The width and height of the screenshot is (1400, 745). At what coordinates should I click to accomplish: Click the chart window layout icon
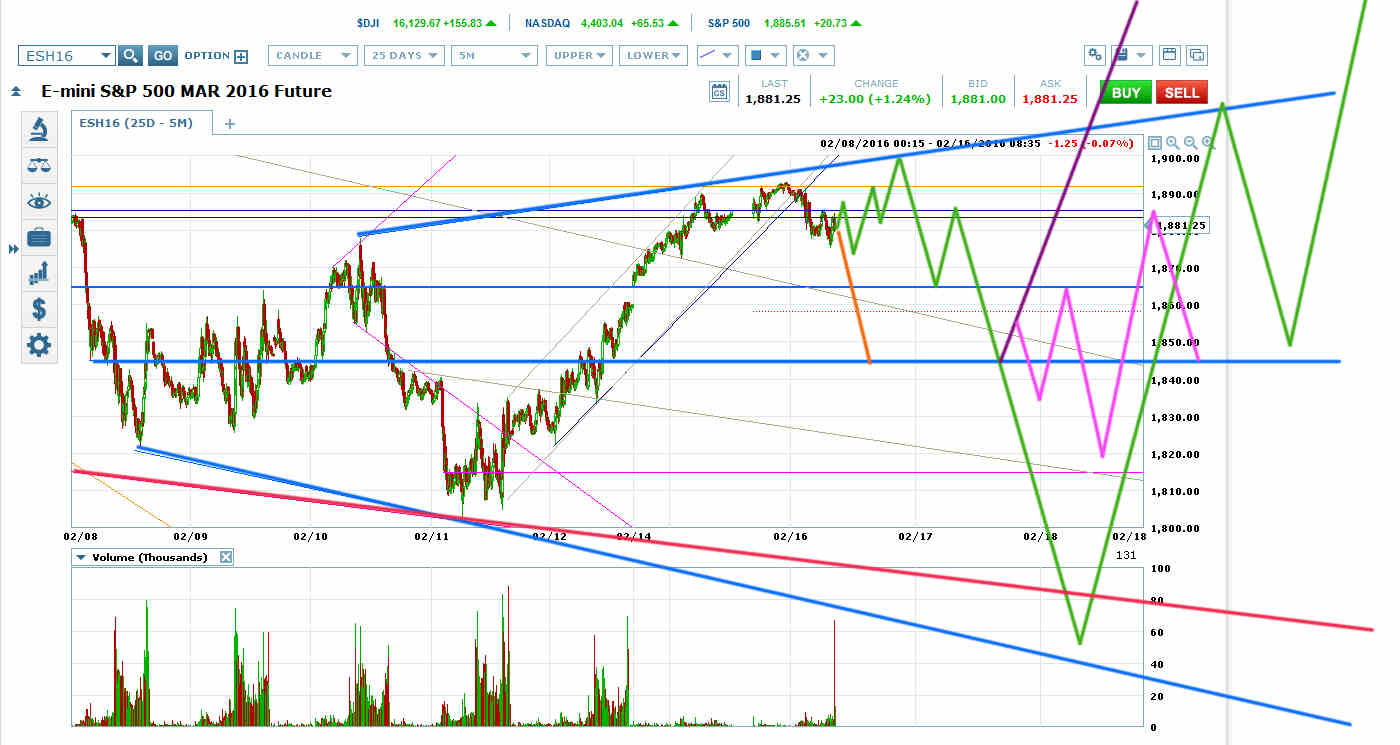click(x=1169, y=55)
